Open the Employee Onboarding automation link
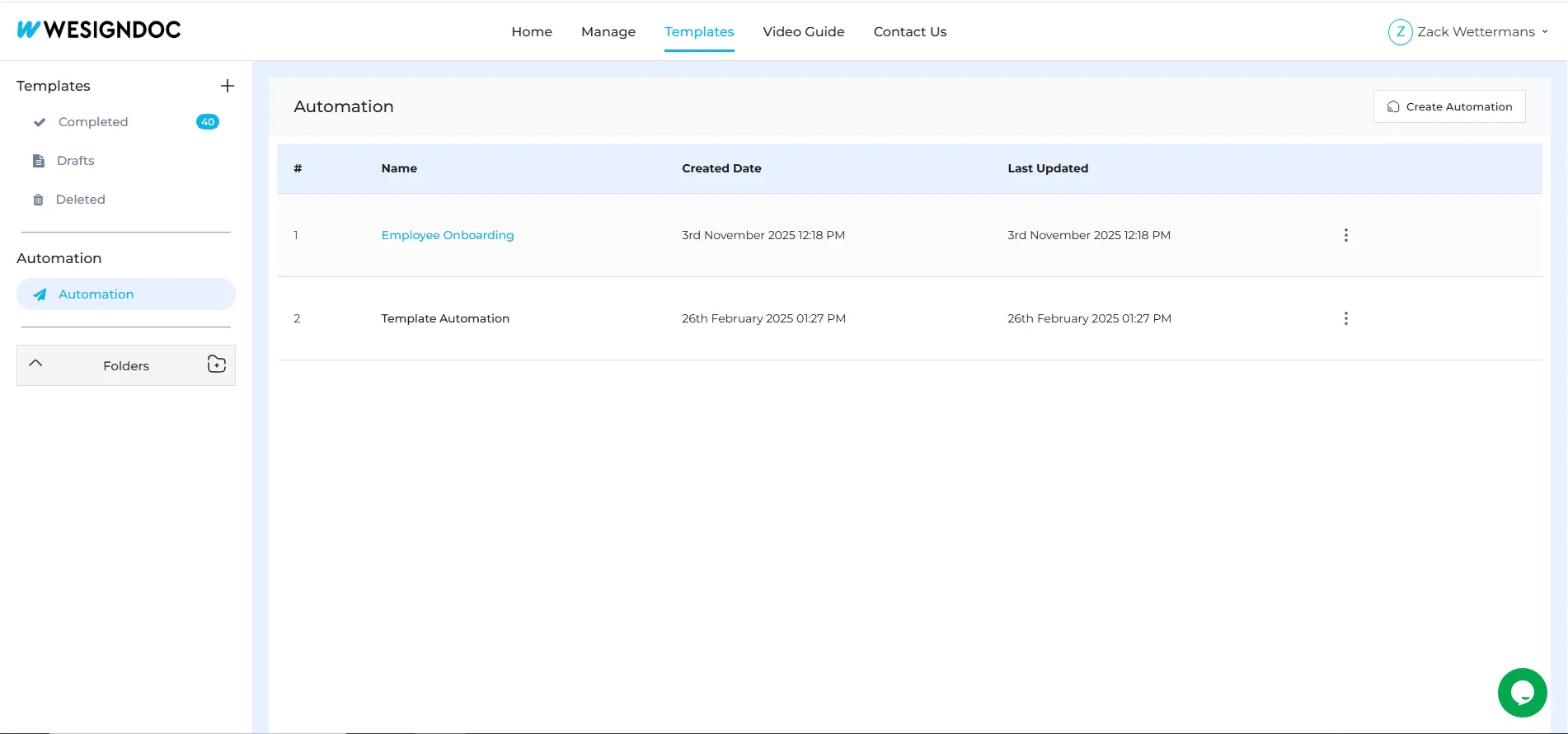Image resolution: width=1568 pixels, height=734 pixels. [447, 235]
